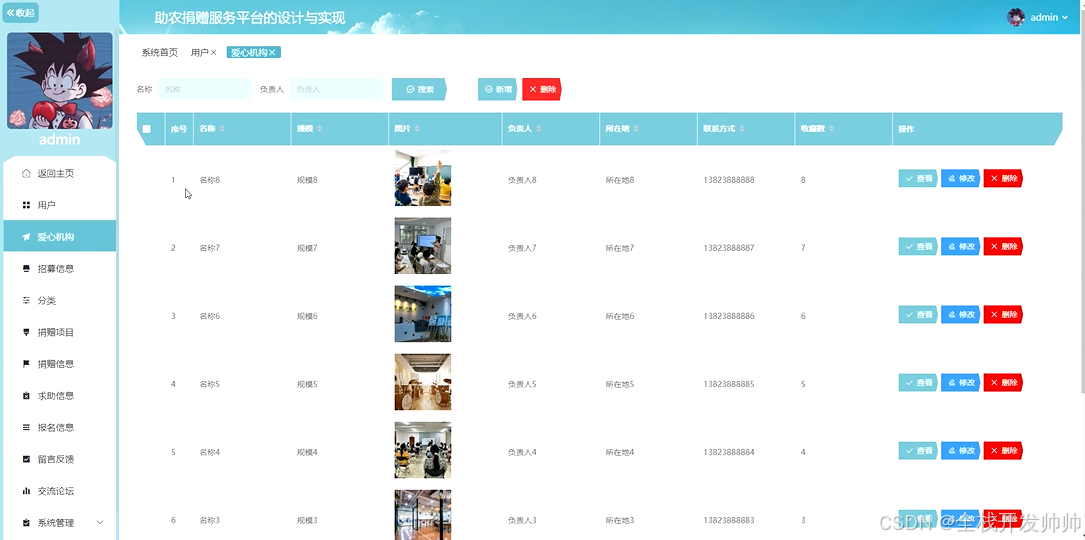Viewport: 1085px width, 540px height.
Task: Click the 负责人 search input field
Action: coord(336,89)
